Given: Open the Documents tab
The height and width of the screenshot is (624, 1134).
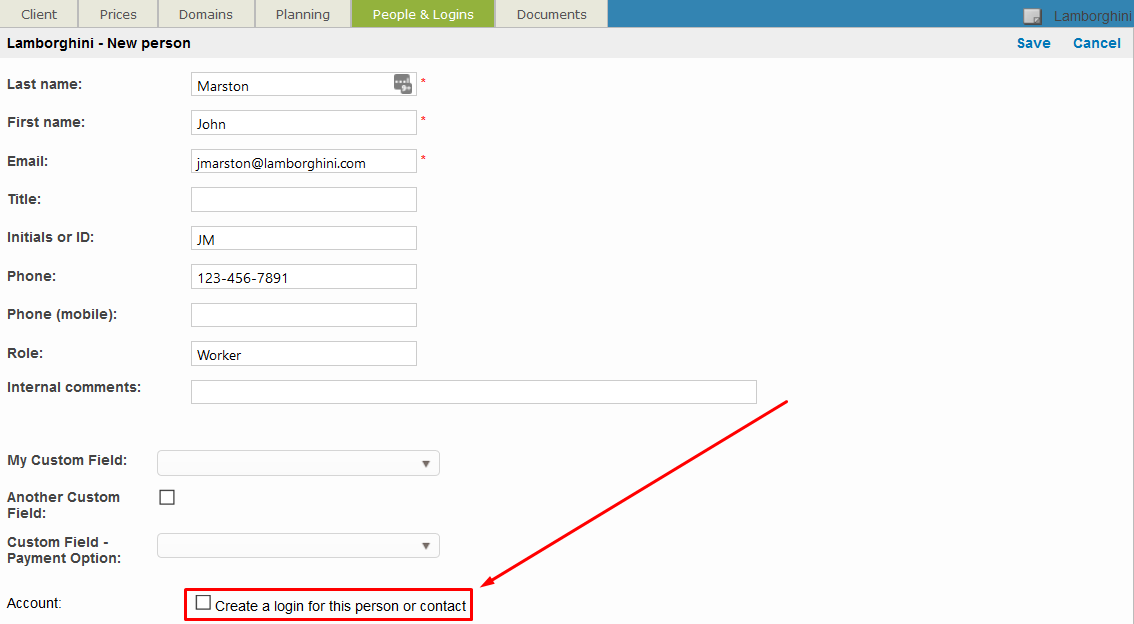Looking at the screenshot, I should (x=551, y=14).
